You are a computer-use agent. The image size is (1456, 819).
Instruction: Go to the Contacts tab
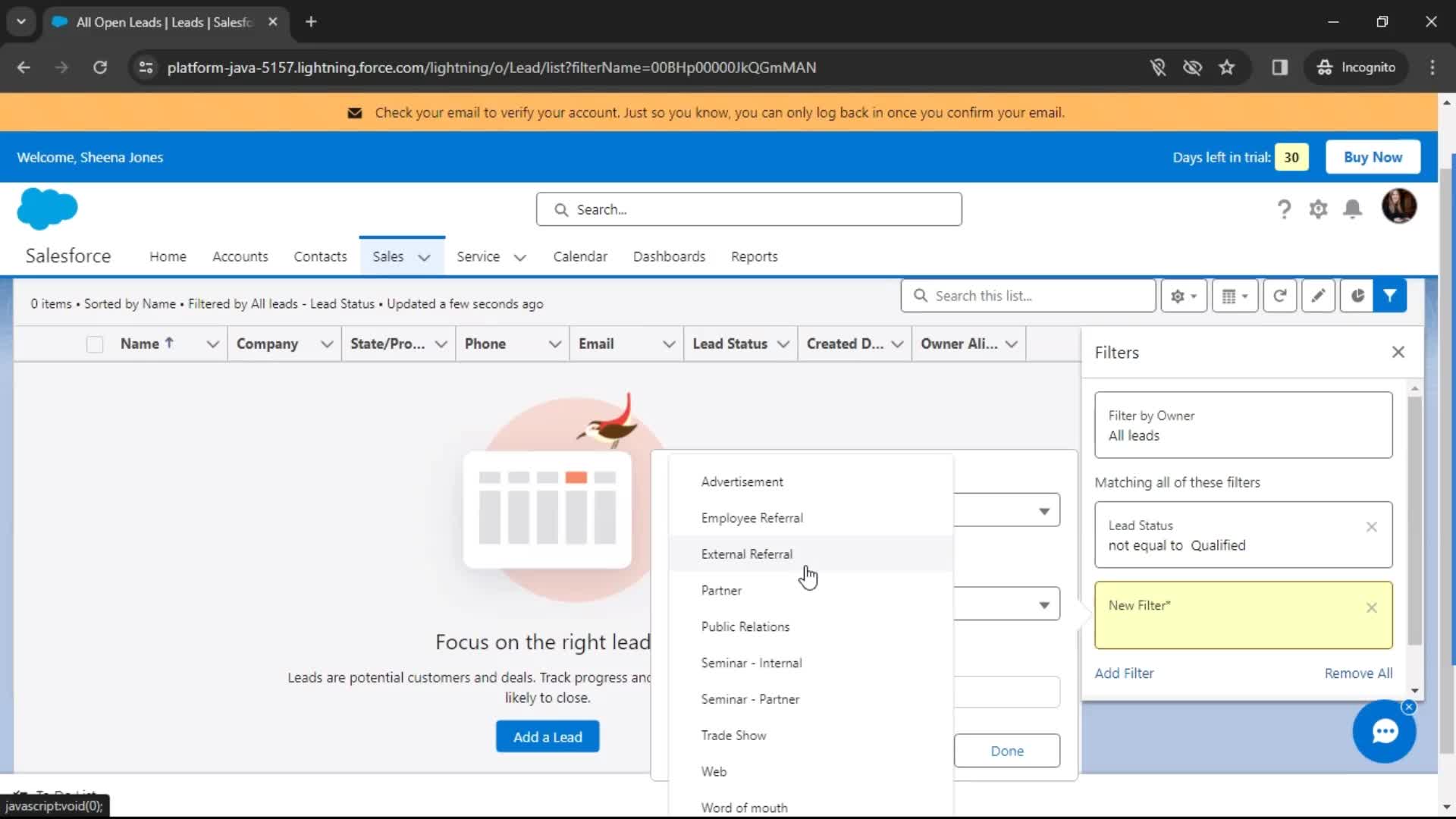320,256
